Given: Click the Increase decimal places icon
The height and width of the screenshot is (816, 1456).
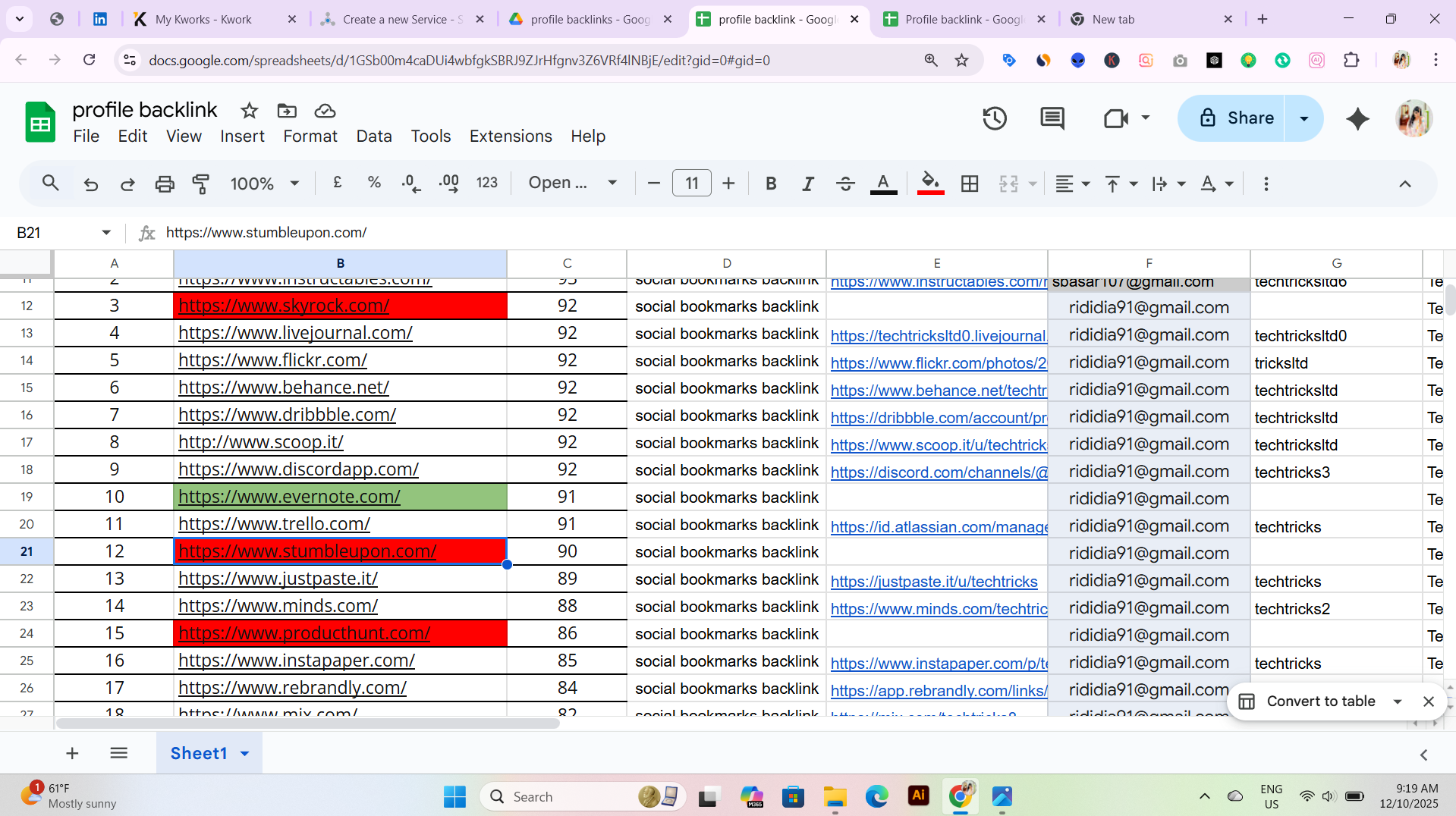Looking at the screenshot, I should 448,183.
